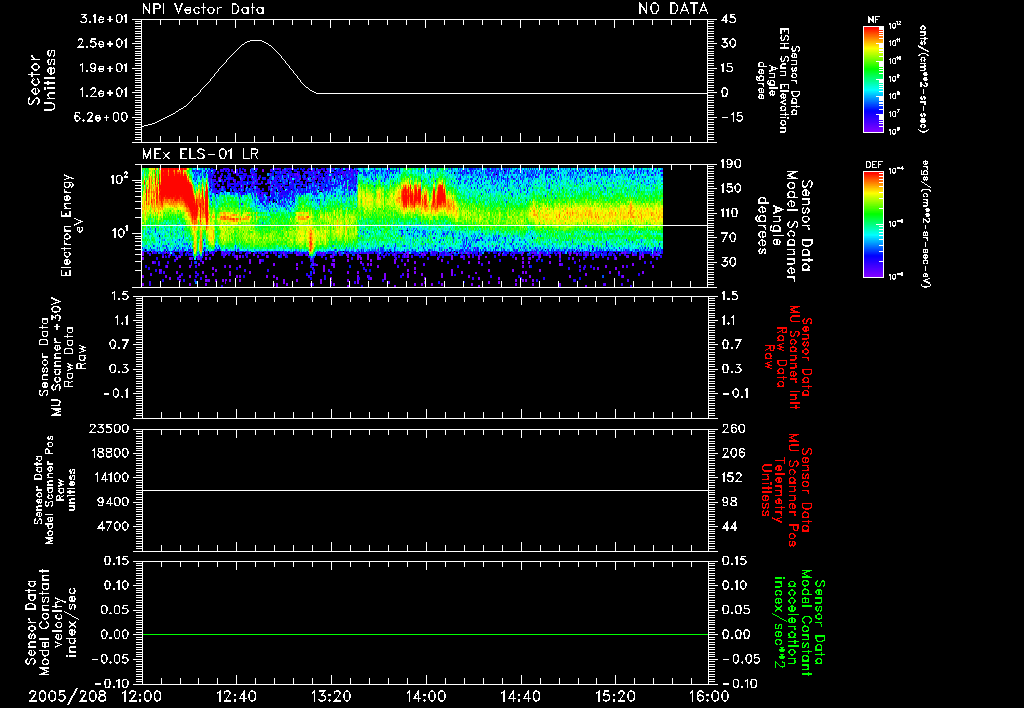1024x708 pixels.
Task: Click the 45 degree Sun Elevation tick
Action: point(729,19)
